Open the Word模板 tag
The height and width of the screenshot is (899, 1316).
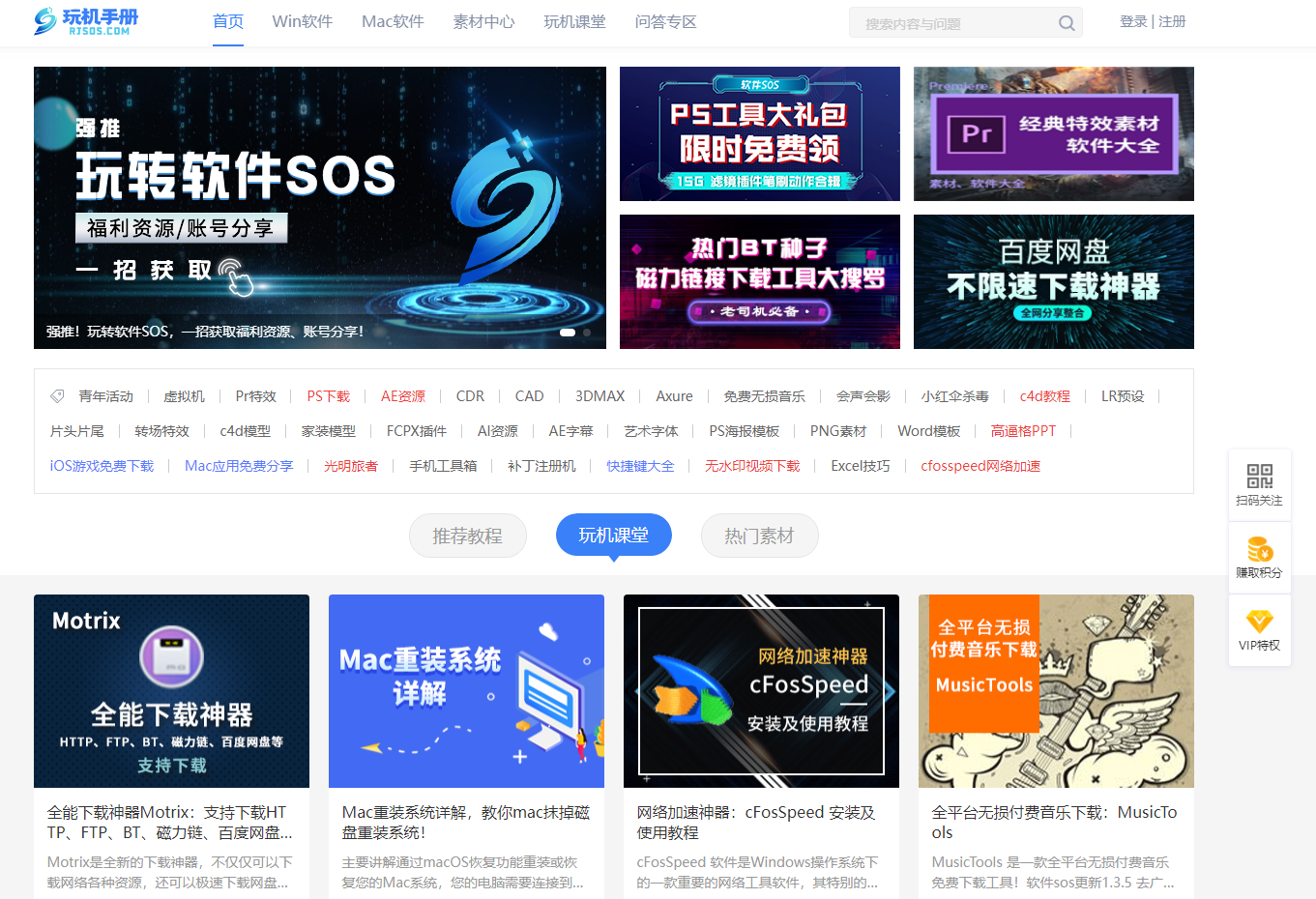click(929, 431)
